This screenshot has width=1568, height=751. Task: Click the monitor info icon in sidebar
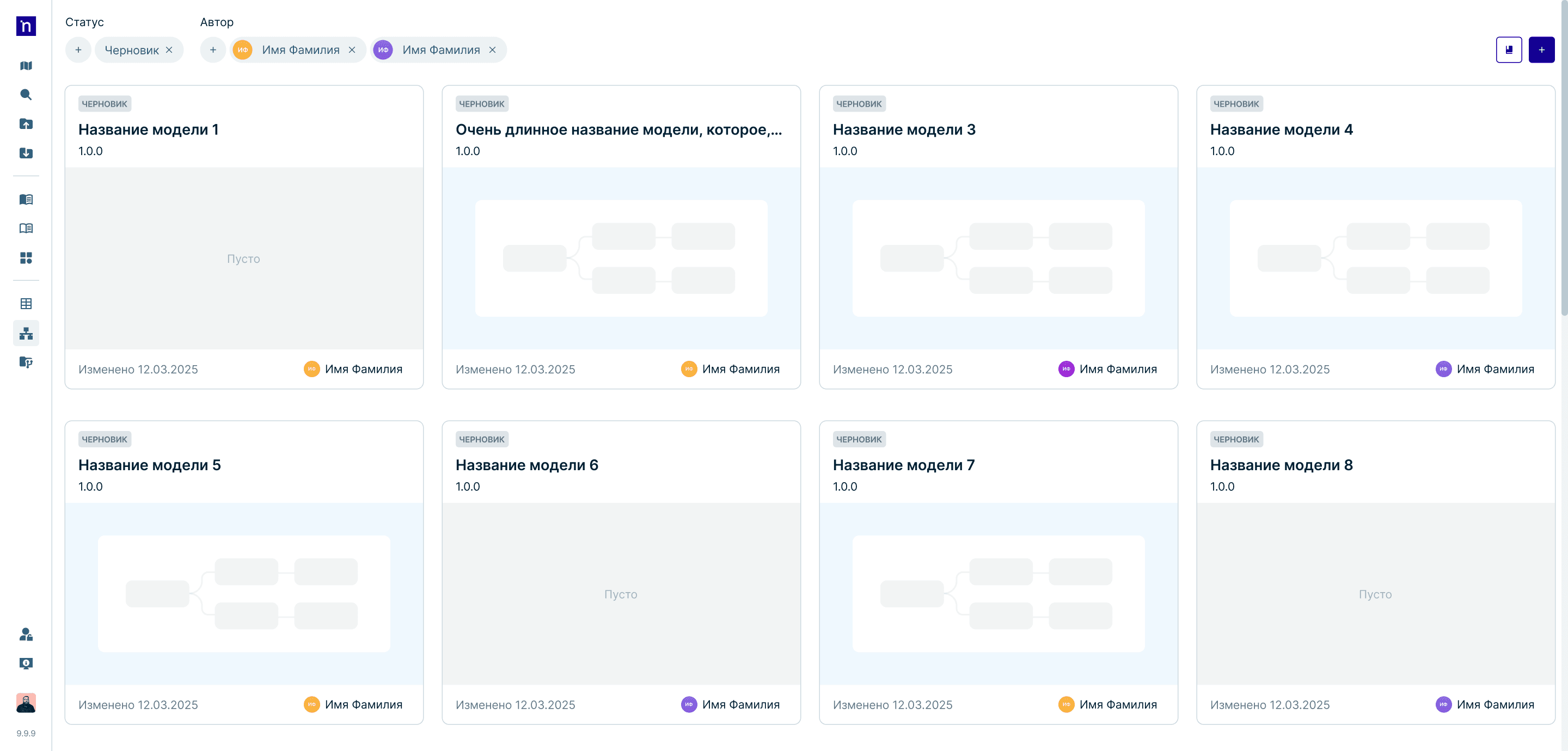coord(26,663)
